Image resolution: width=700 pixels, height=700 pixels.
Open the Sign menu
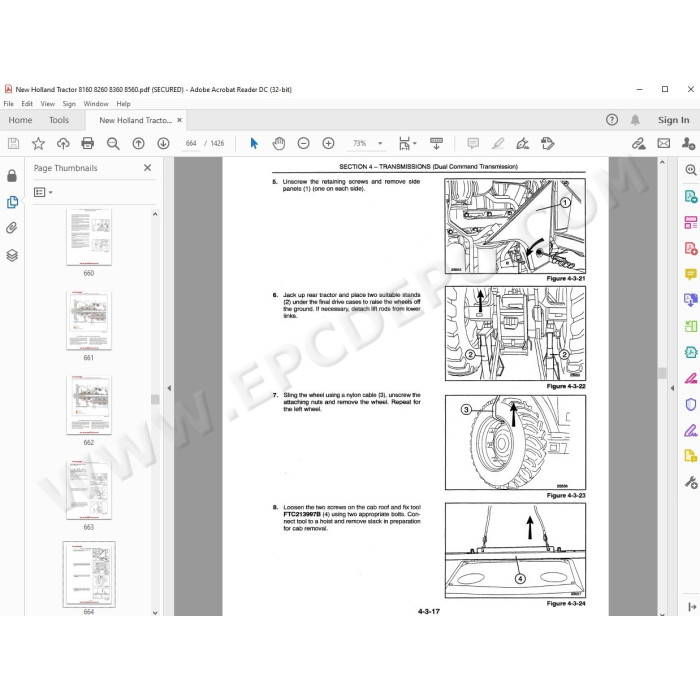69,104
